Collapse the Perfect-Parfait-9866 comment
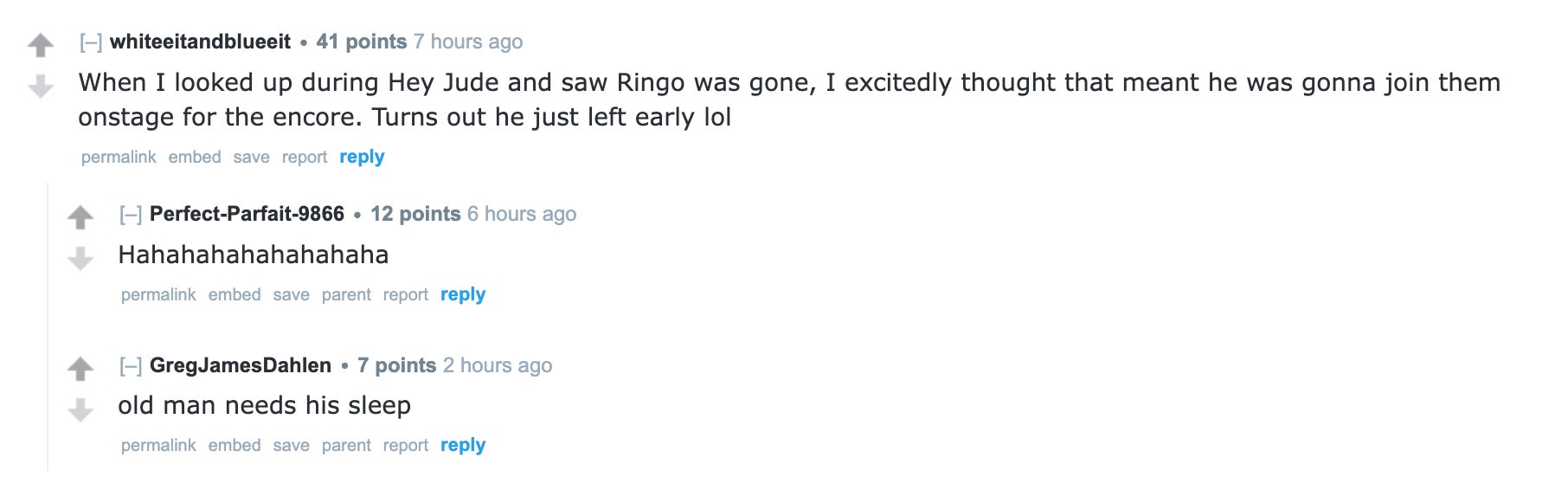 (x=131, y=214)
